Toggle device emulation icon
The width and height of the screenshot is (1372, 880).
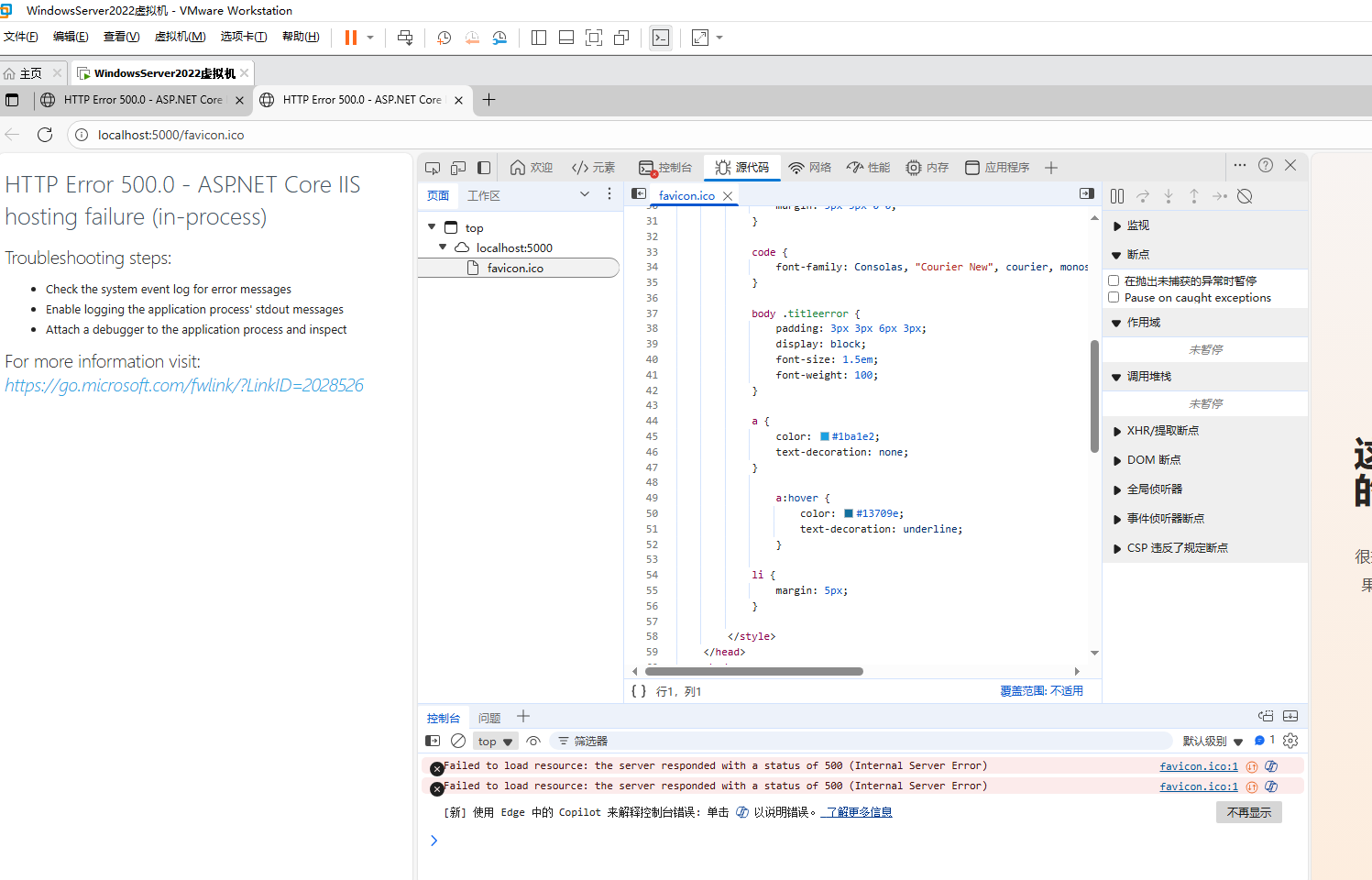click(x=458, y=168)
